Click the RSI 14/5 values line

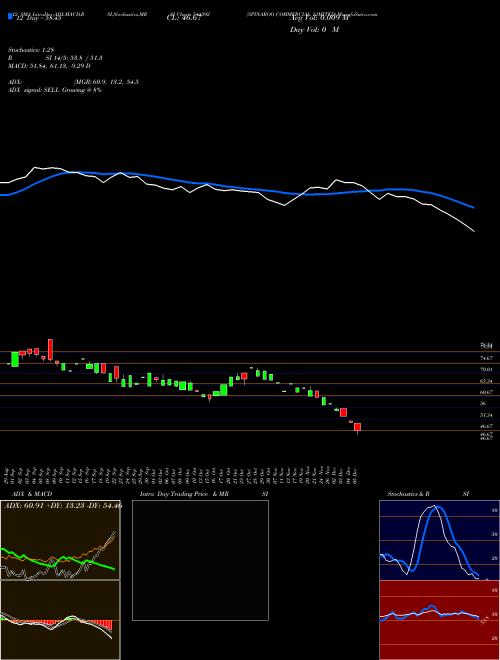[x=55, y=58]
